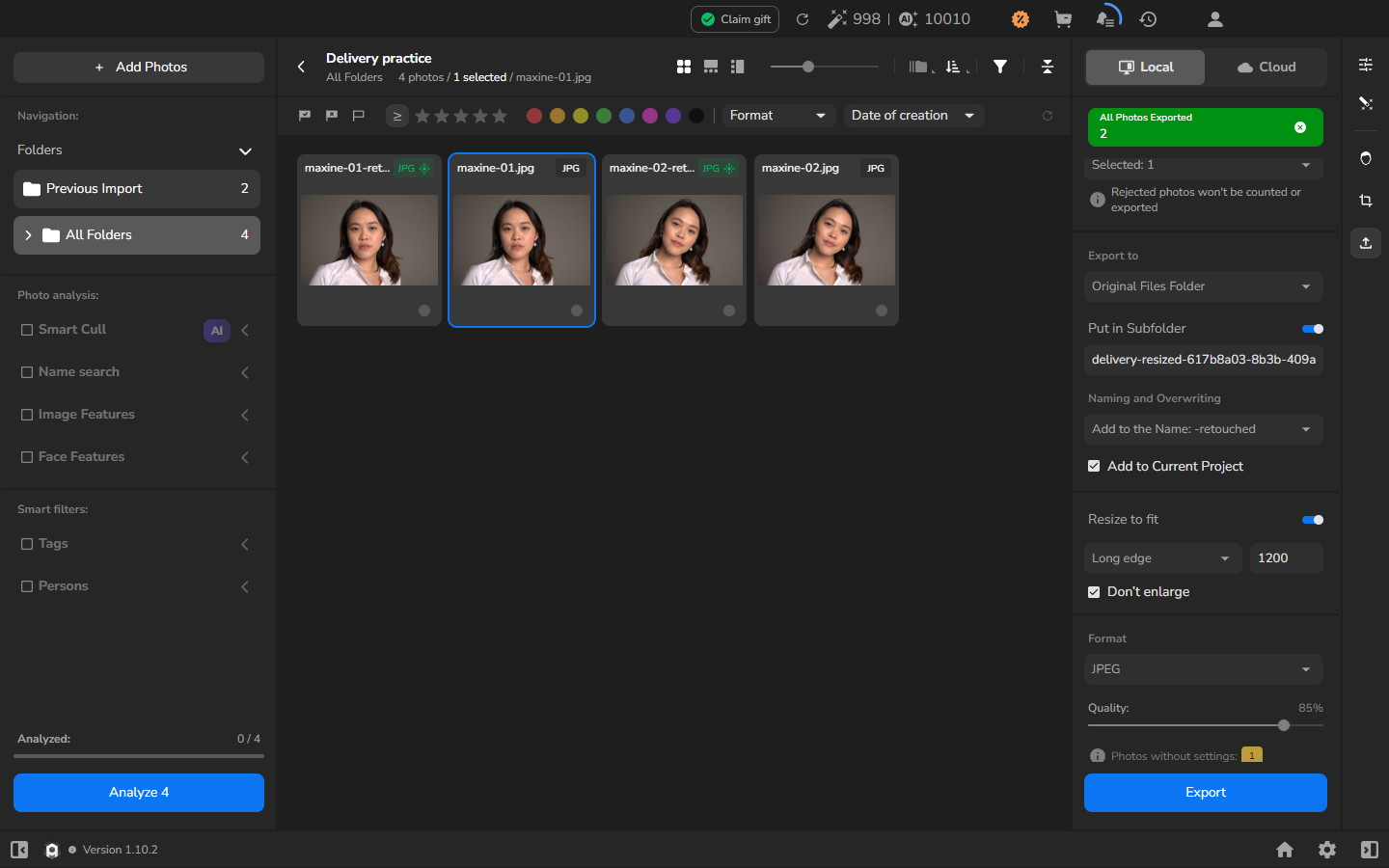Filter by red color label
The height and width of the screenshot is (868, 1389).
[534, 116]
